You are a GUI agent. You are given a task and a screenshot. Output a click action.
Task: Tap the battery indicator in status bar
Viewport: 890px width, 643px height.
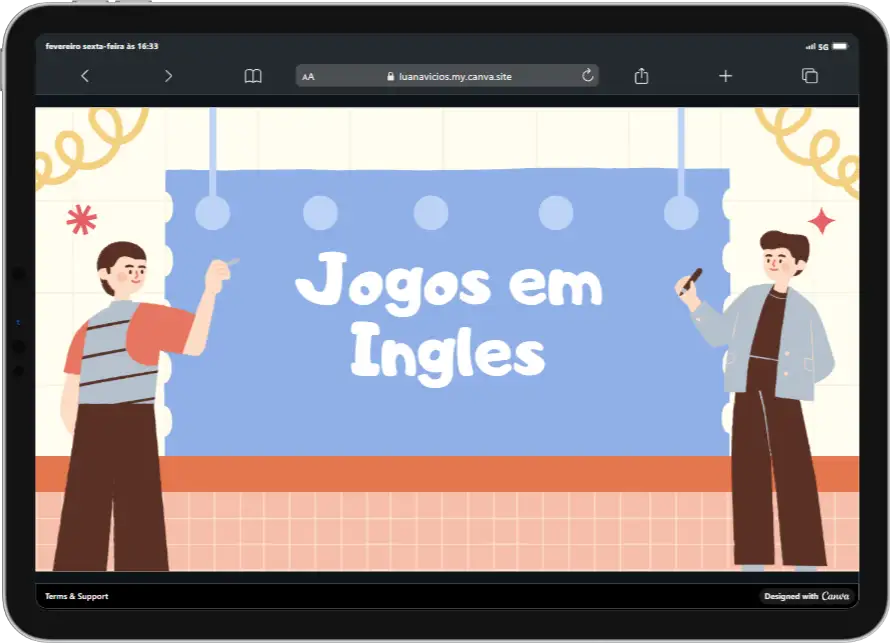[x=840, y=47]
